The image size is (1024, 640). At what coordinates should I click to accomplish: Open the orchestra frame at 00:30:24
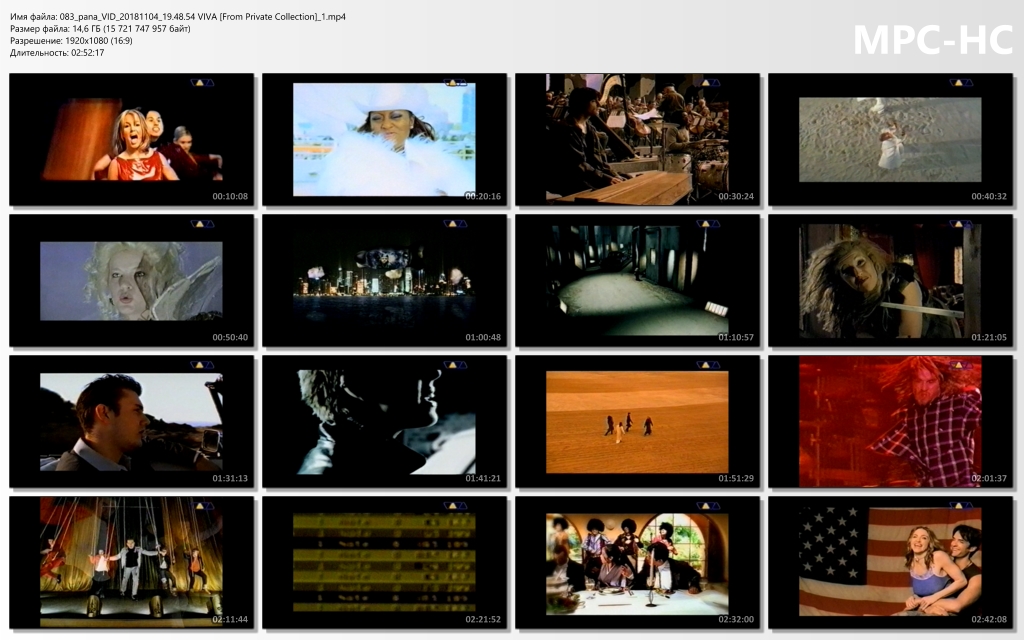[637, 139]
